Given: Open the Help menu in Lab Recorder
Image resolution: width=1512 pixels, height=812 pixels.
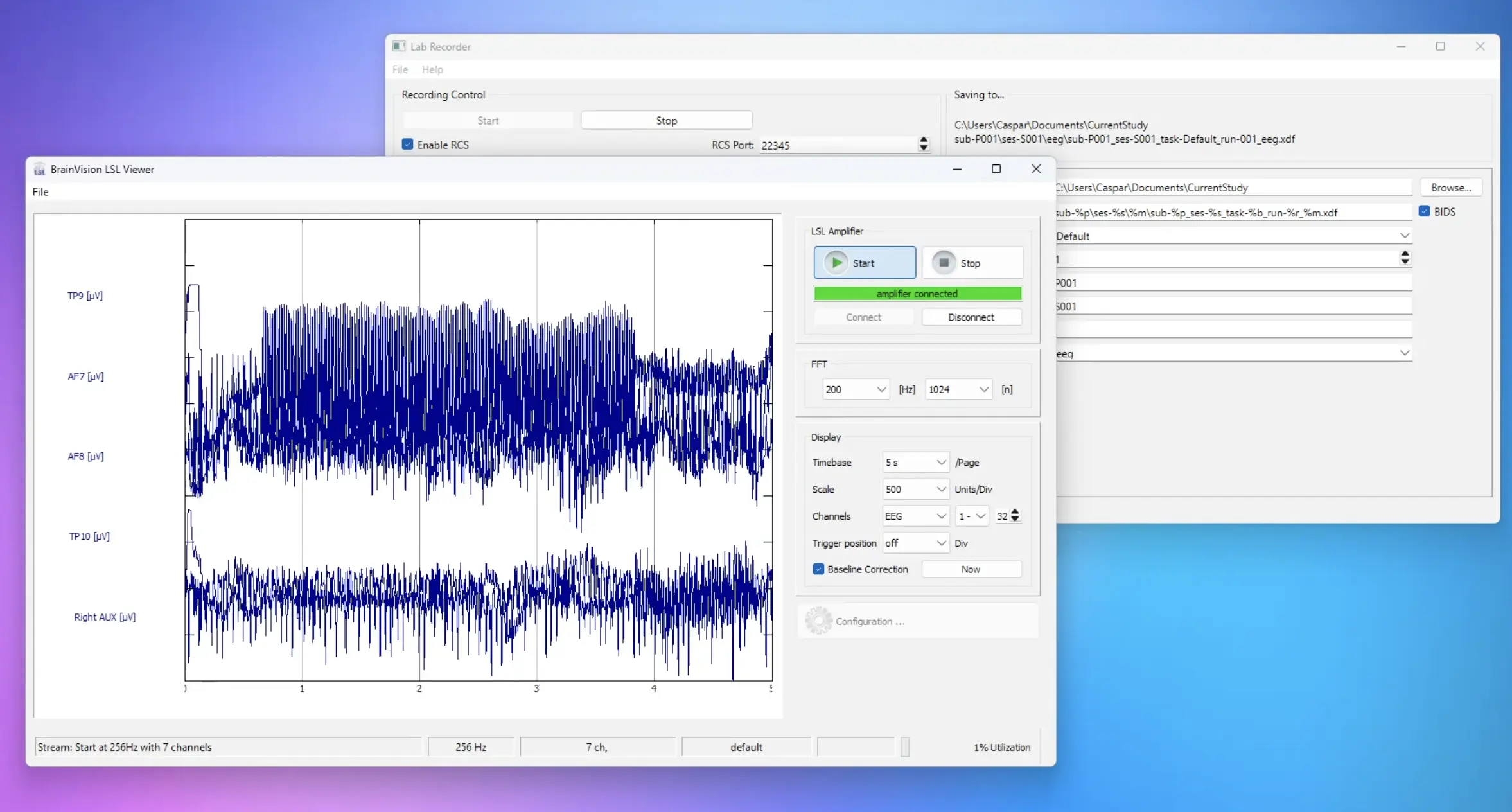Looking at the screenshot, I should [x=432, y=69].
